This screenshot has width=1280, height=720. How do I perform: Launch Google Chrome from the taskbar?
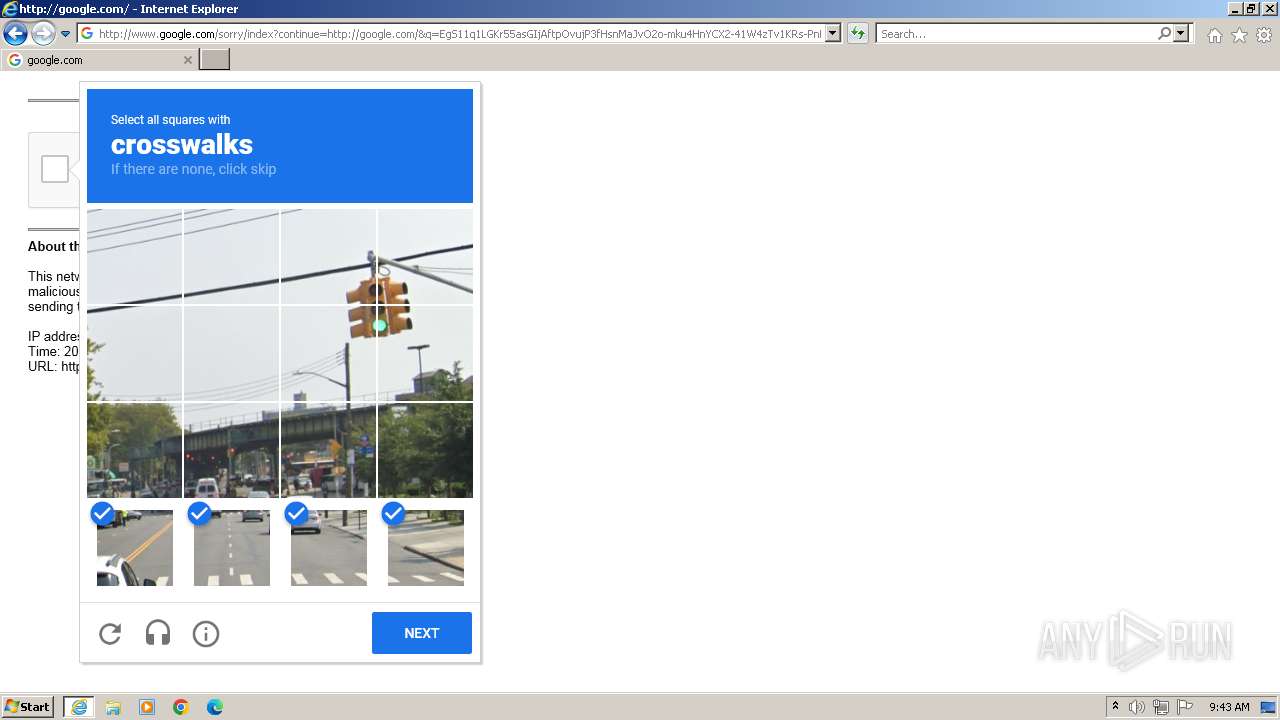coord(181,707)
